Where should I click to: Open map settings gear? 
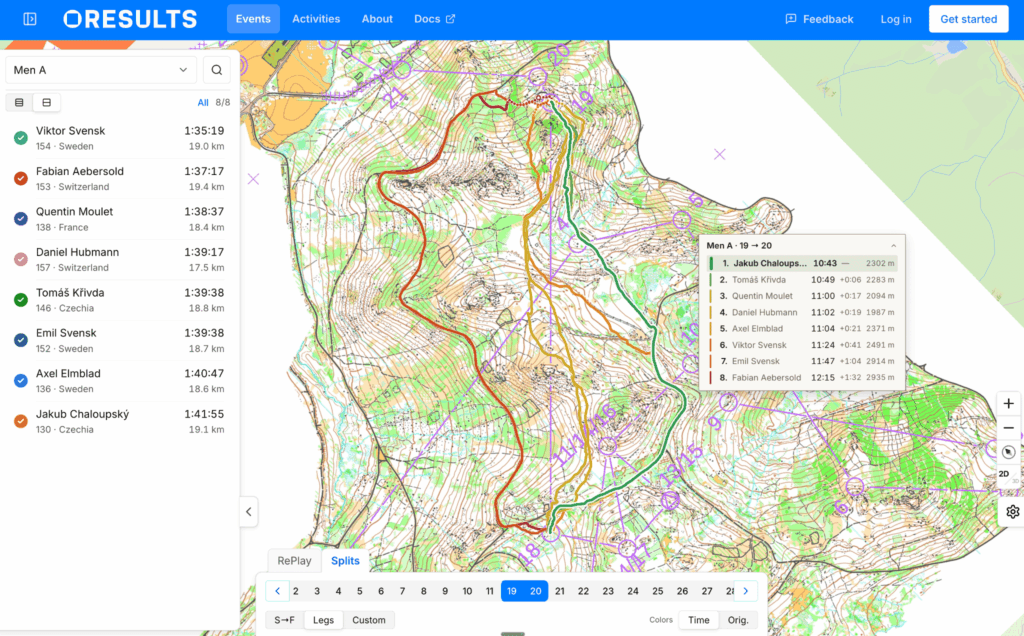1012,512
